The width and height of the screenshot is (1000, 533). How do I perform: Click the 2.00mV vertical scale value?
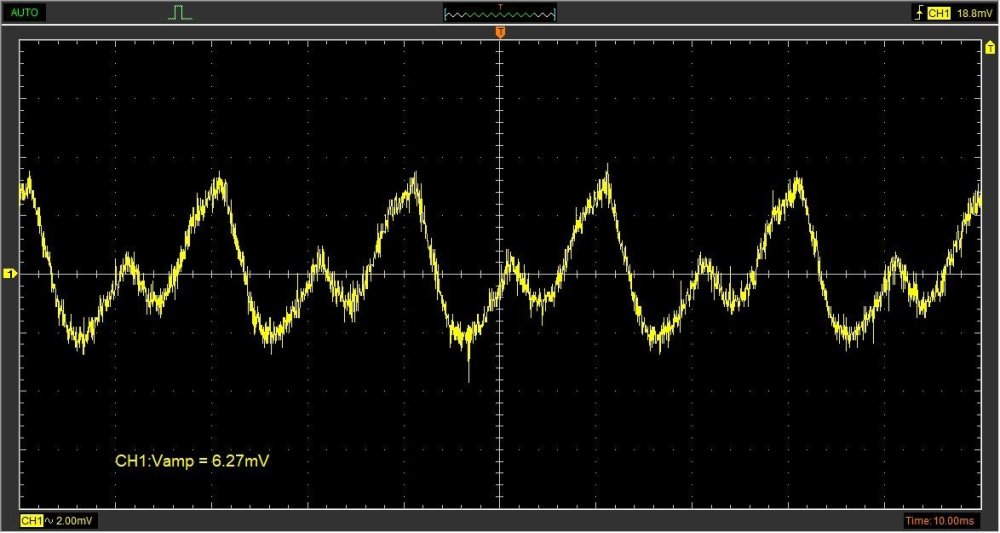74,522
